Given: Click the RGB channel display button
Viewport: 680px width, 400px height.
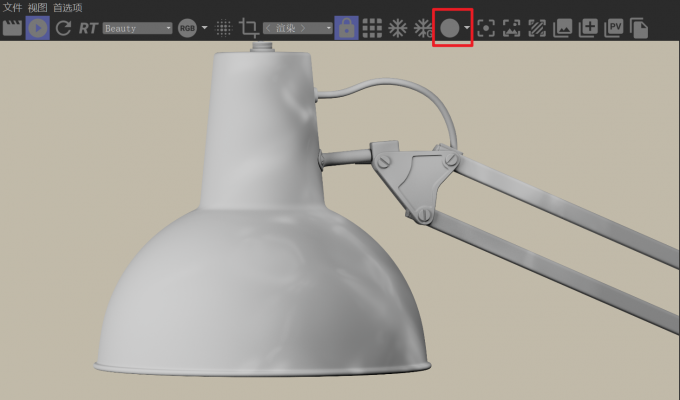Looking at the screenshot, I should point(187,28).
